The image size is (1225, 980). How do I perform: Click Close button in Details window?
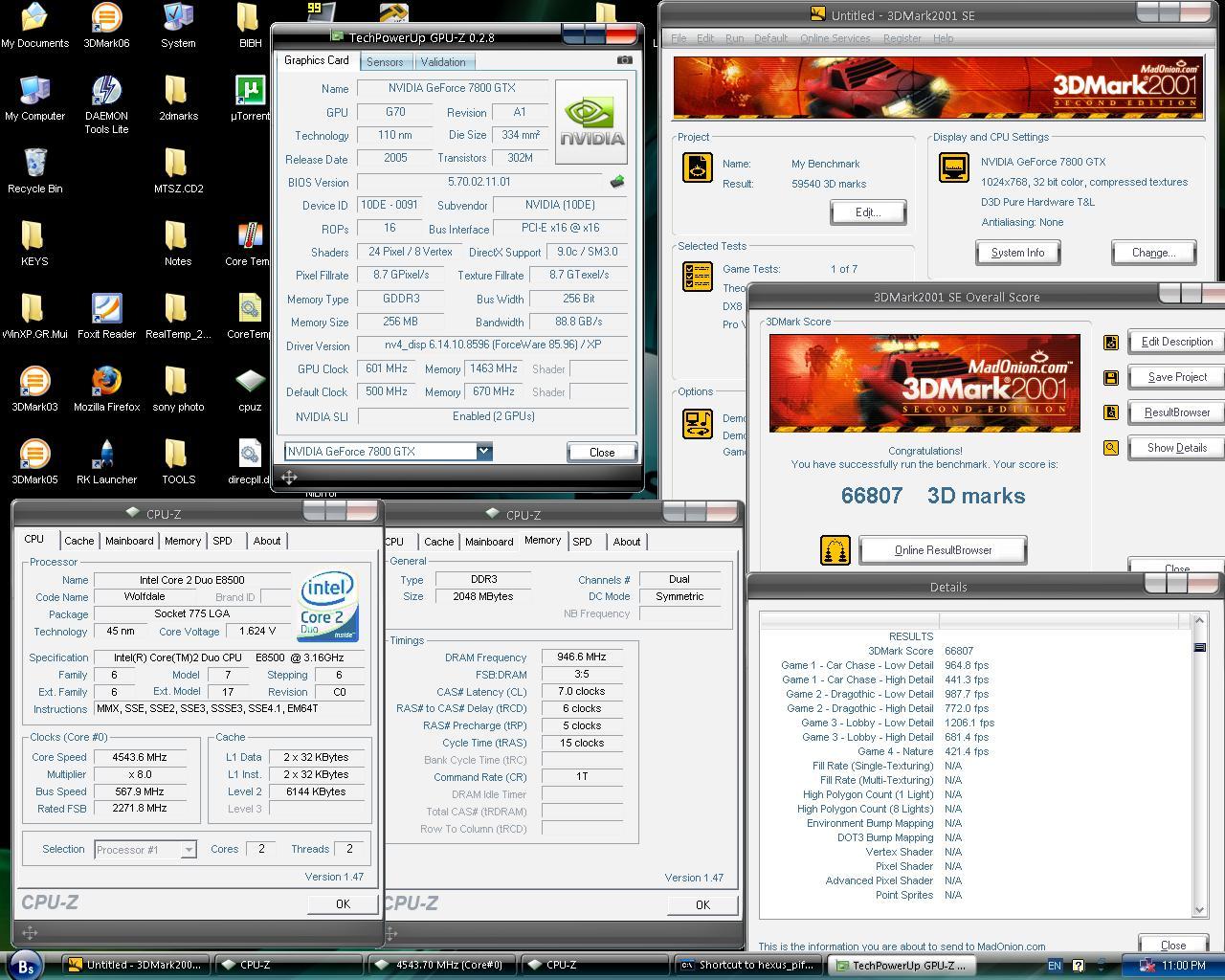[x=1173, y=945]
